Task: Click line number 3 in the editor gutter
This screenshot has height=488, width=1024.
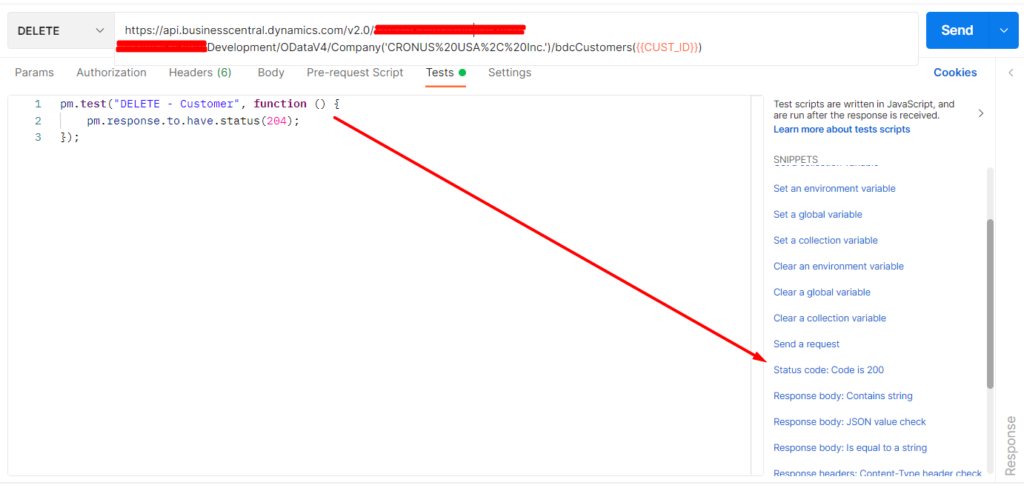Action: pyautogui.click(x=38, y=137)
